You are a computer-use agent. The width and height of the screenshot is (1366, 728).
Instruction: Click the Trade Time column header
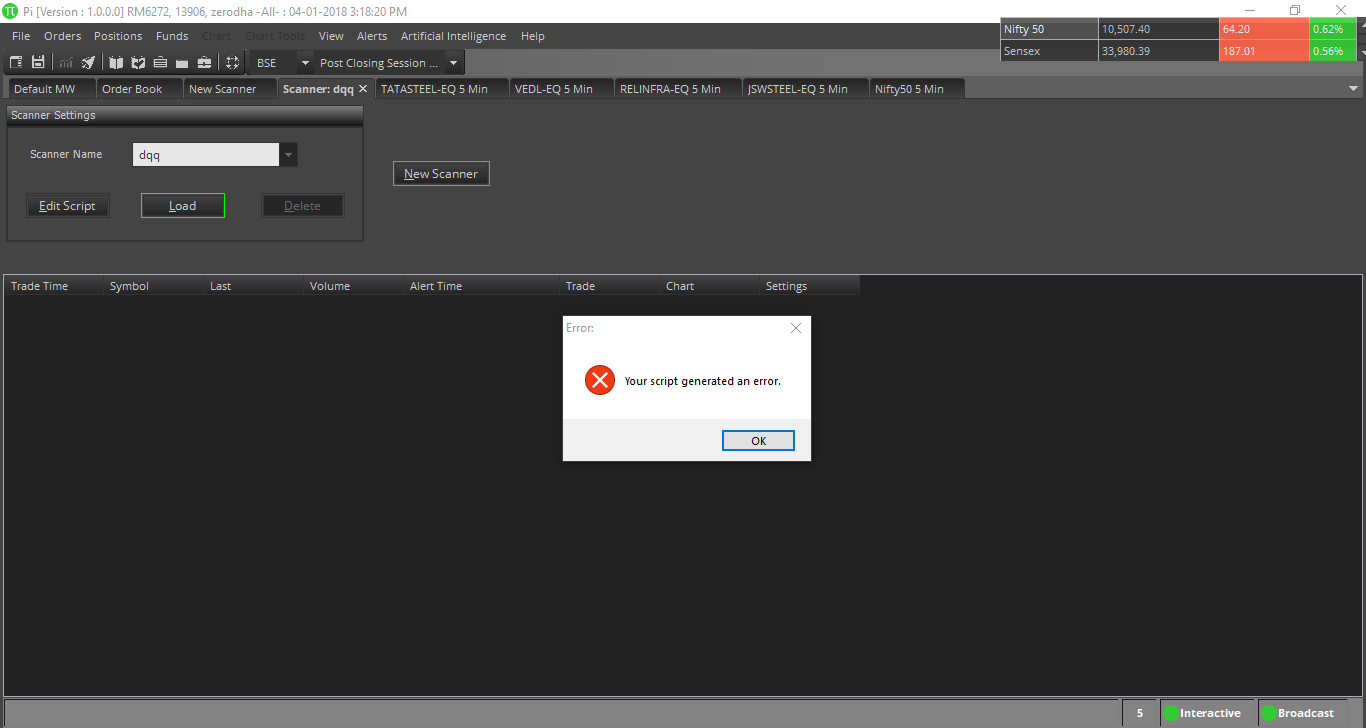(x=54, y=286)
